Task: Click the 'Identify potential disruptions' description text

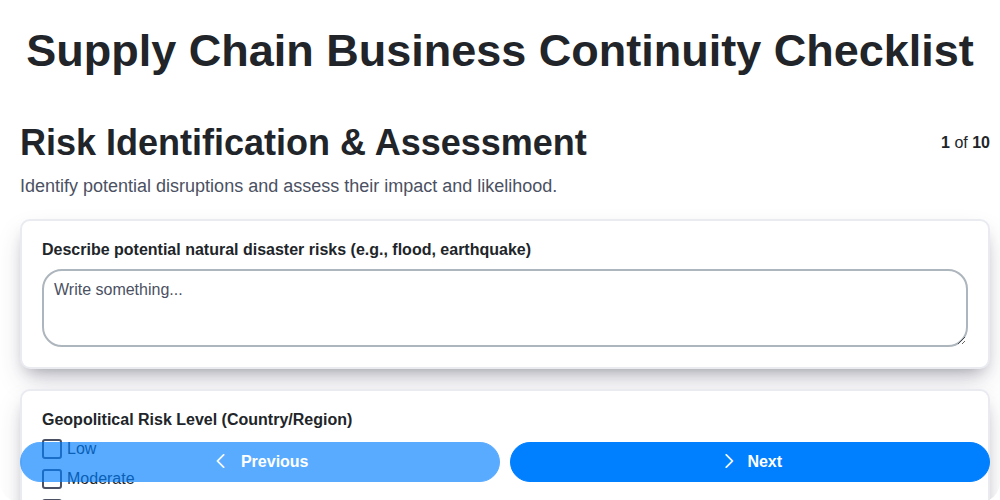Action: click(x=288, y=186)
